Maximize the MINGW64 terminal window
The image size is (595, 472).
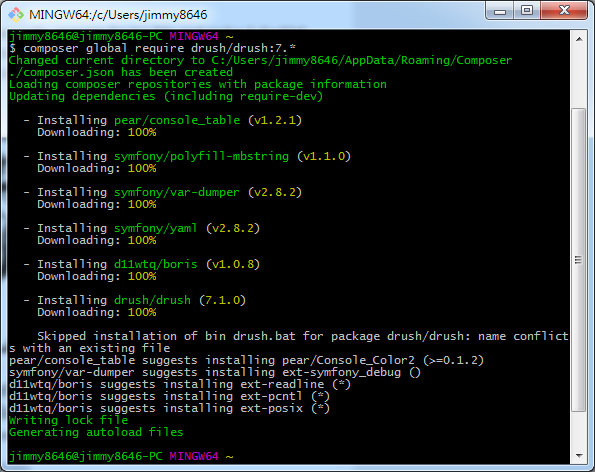[527, 11]
